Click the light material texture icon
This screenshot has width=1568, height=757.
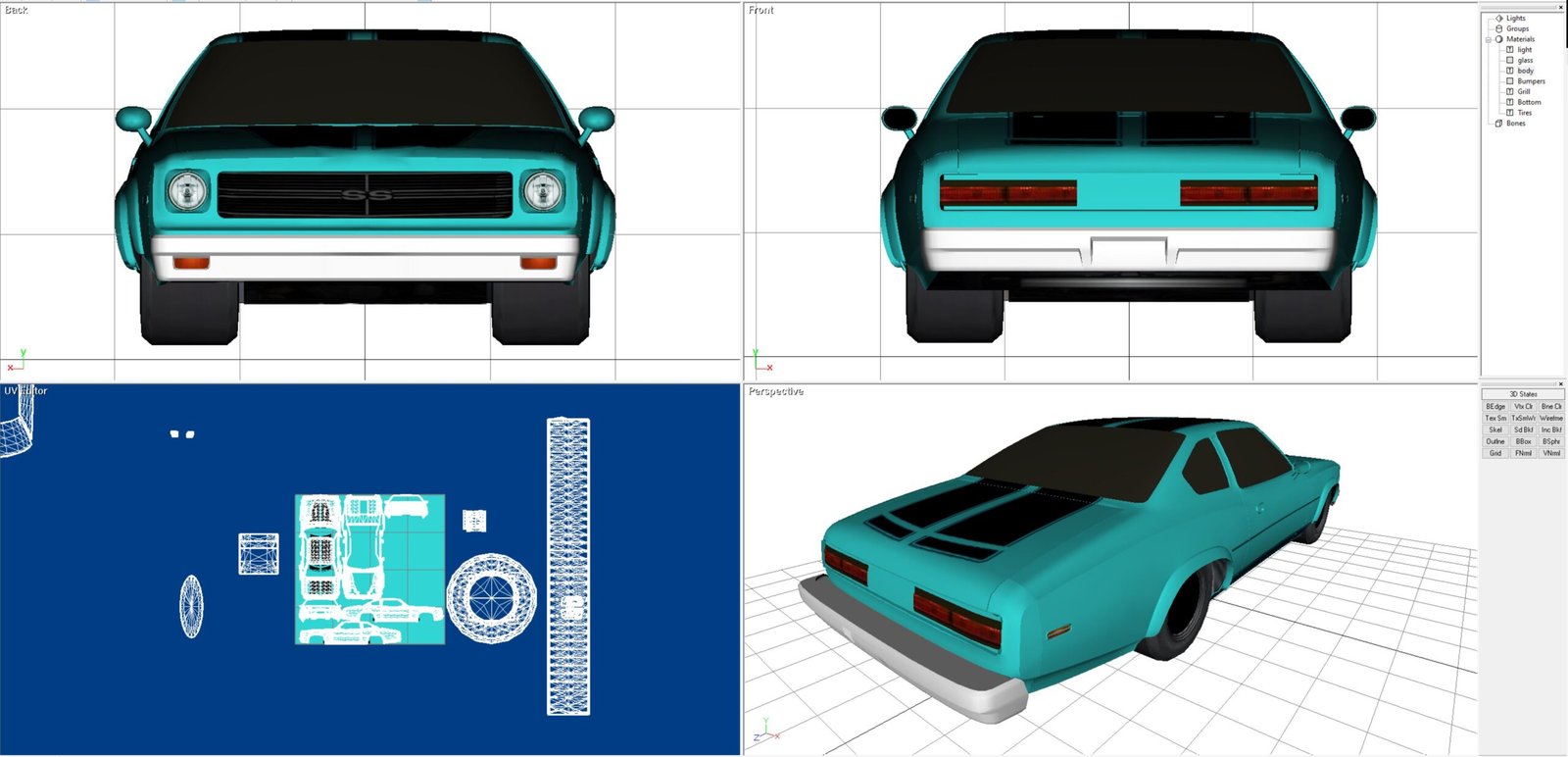[1509, 50]
